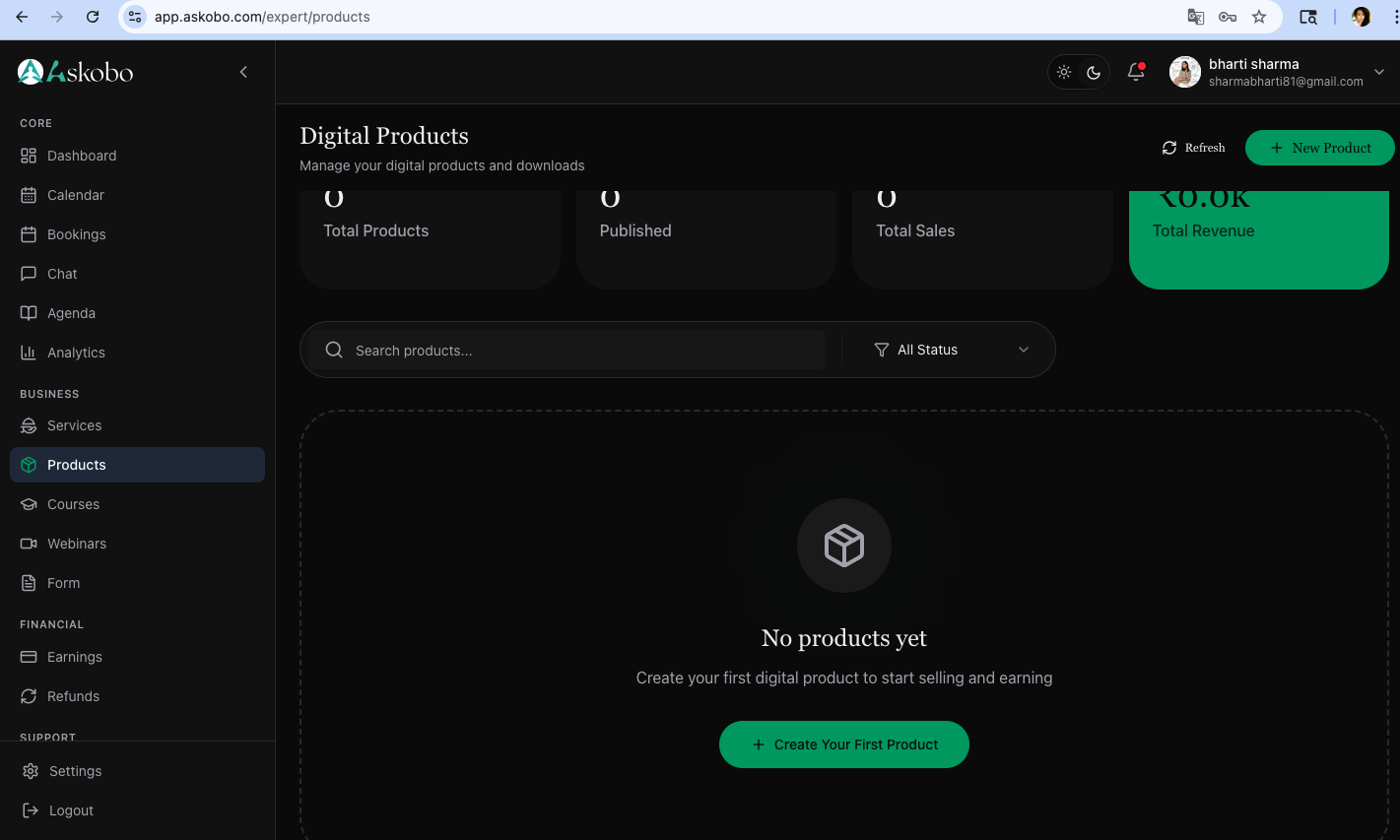Collapse the sidebar with the chevron
This screenshot has height=840, width=1400.
click(x=243, y=72)
